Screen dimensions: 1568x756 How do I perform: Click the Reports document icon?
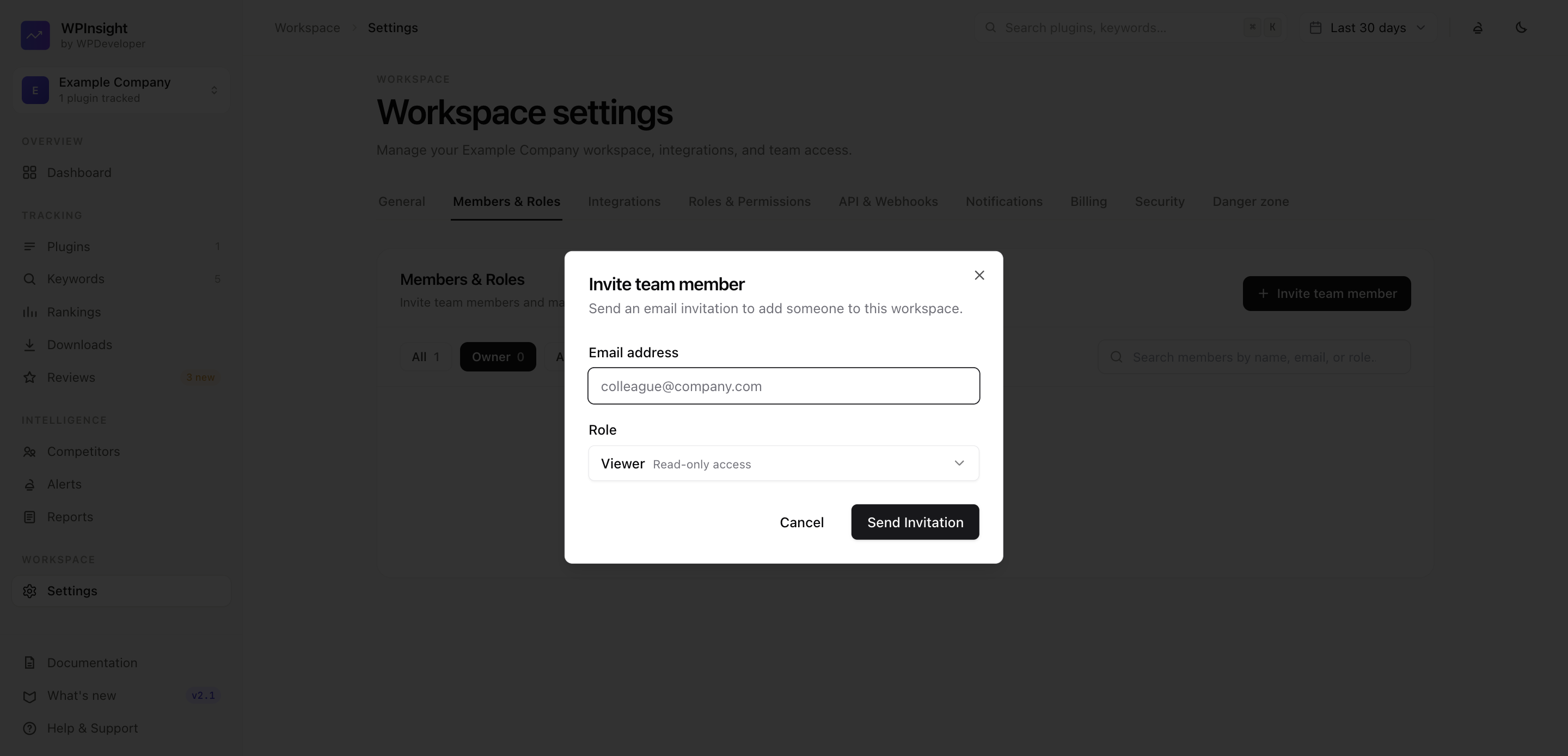click(29, 516)
